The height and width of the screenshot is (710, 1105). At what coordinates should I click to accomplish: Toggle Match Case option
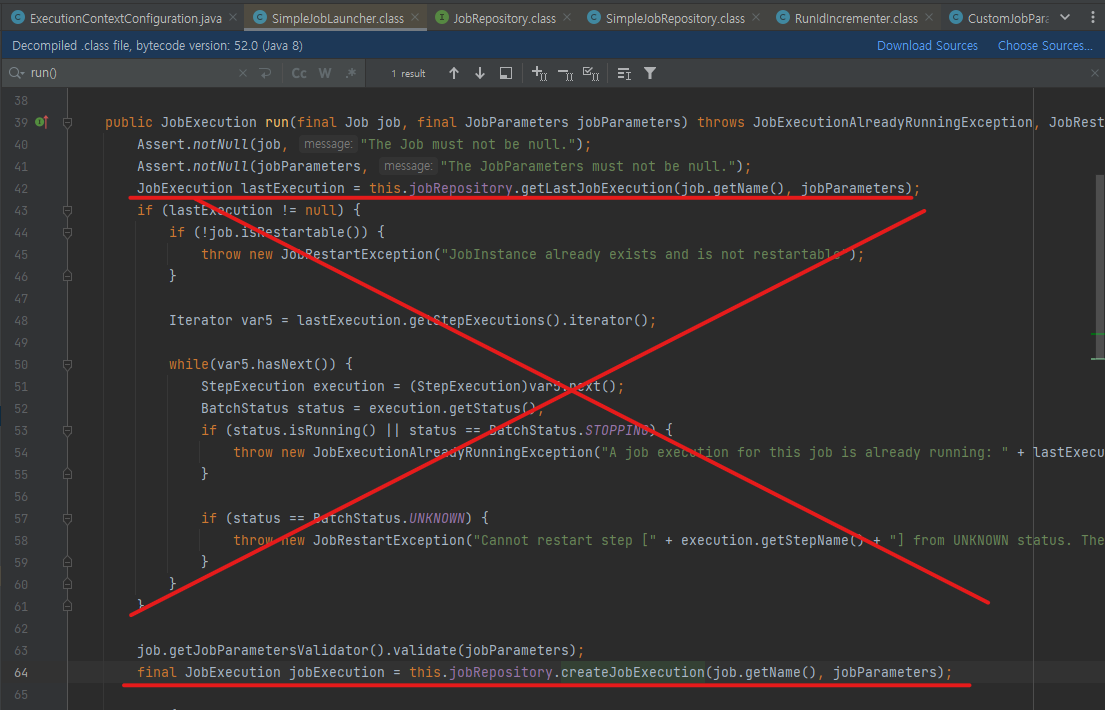pos(299,73)
